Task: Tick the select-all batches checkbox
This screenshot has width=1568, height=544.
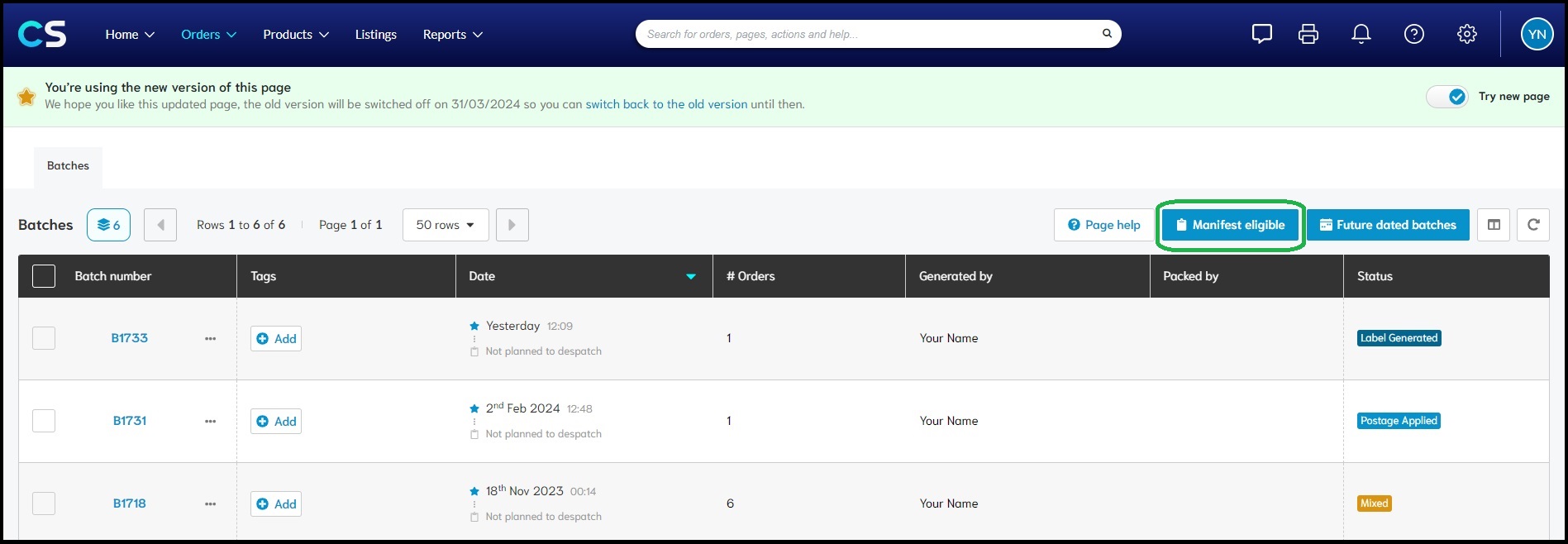Action: (x=44, y=276)
